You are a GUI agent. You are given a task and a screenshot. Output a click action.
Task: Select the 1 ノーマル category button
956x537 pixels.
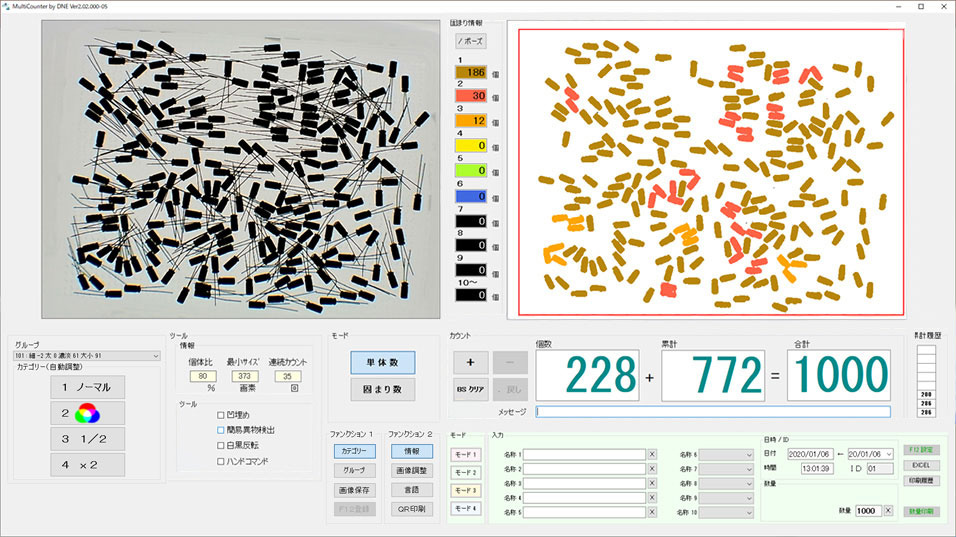(88, 387)
